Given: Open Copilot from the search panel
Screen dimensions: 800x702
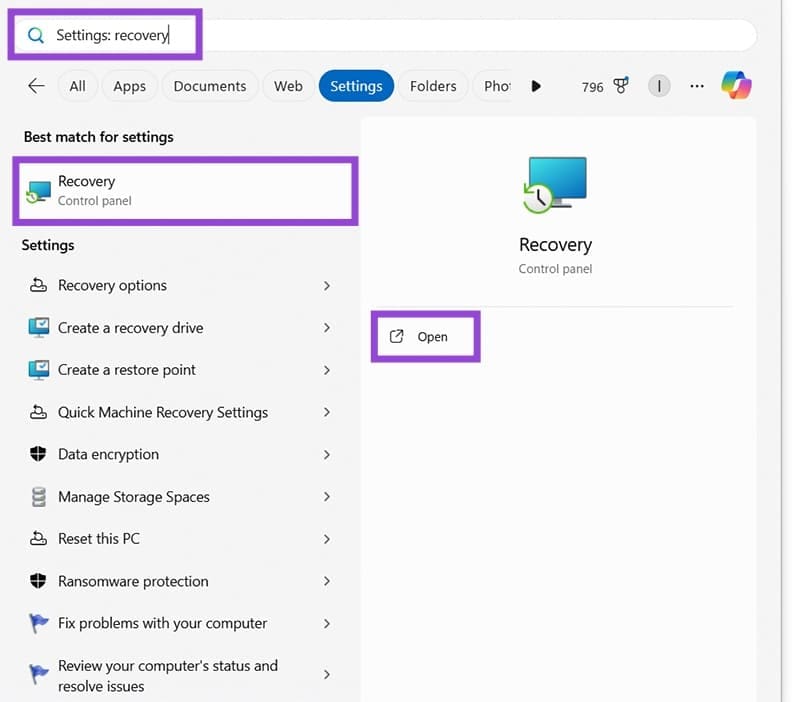Looking at the screenshot, I should tap(737, 86).
